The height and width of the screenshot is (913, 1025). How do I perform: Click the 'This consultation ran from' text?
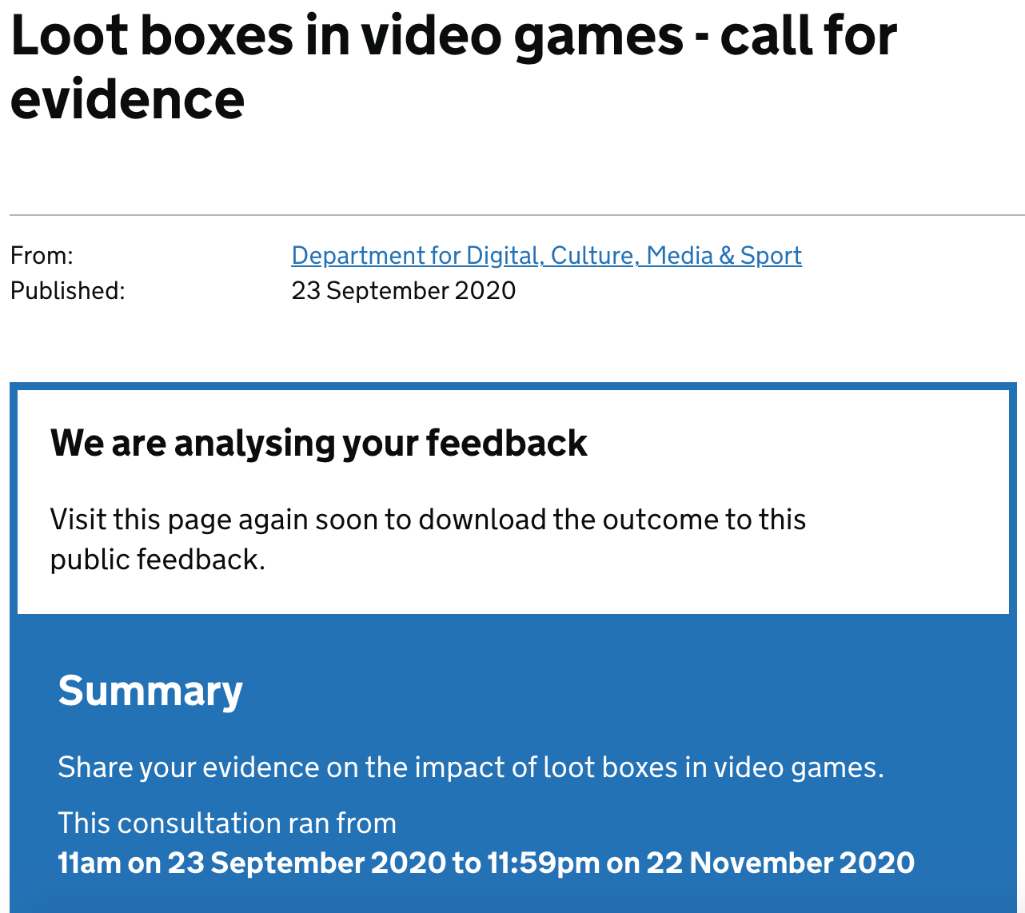[227, 823]
